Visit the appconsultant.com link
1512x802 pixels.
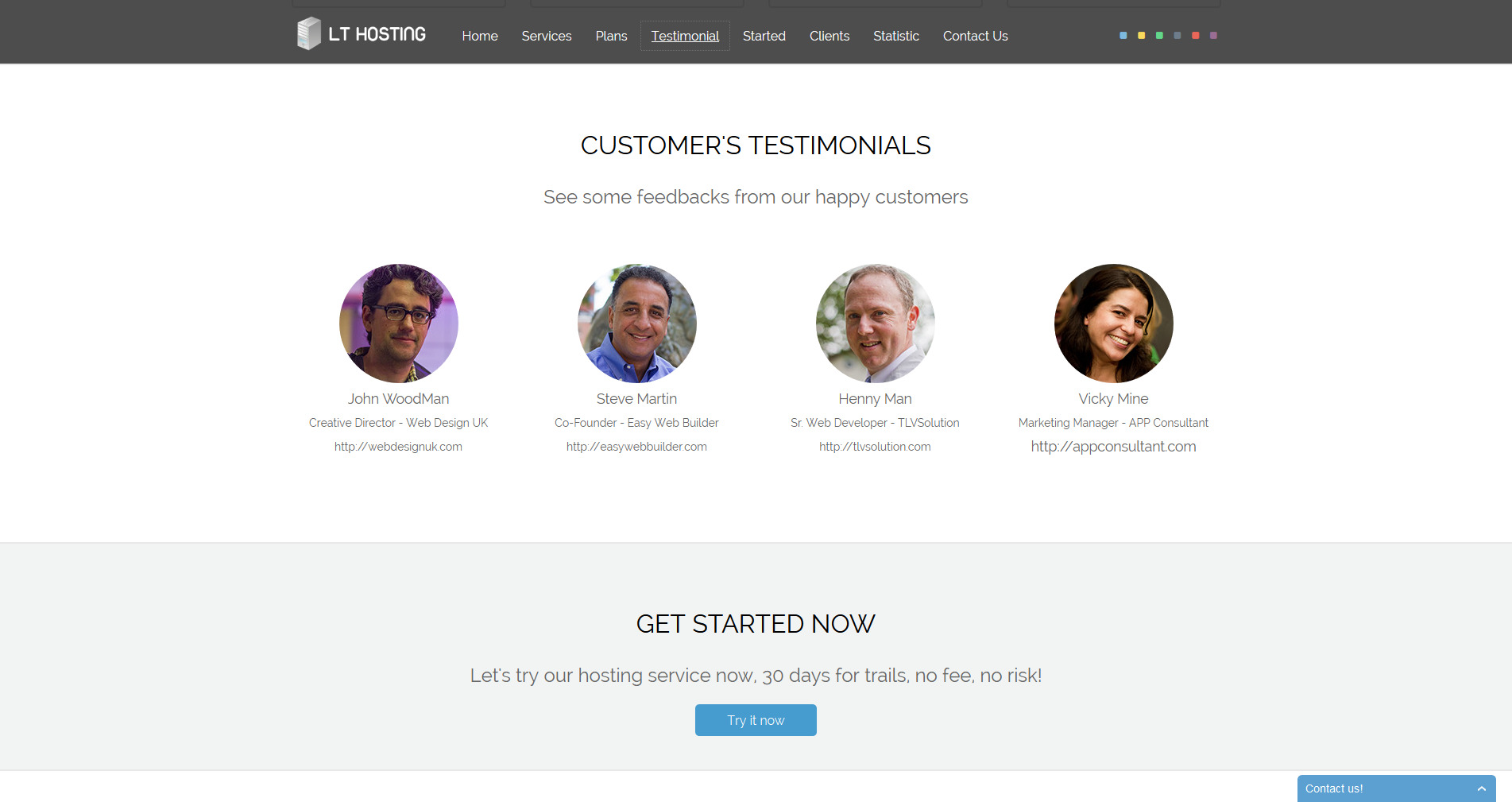click(1113, 447)
